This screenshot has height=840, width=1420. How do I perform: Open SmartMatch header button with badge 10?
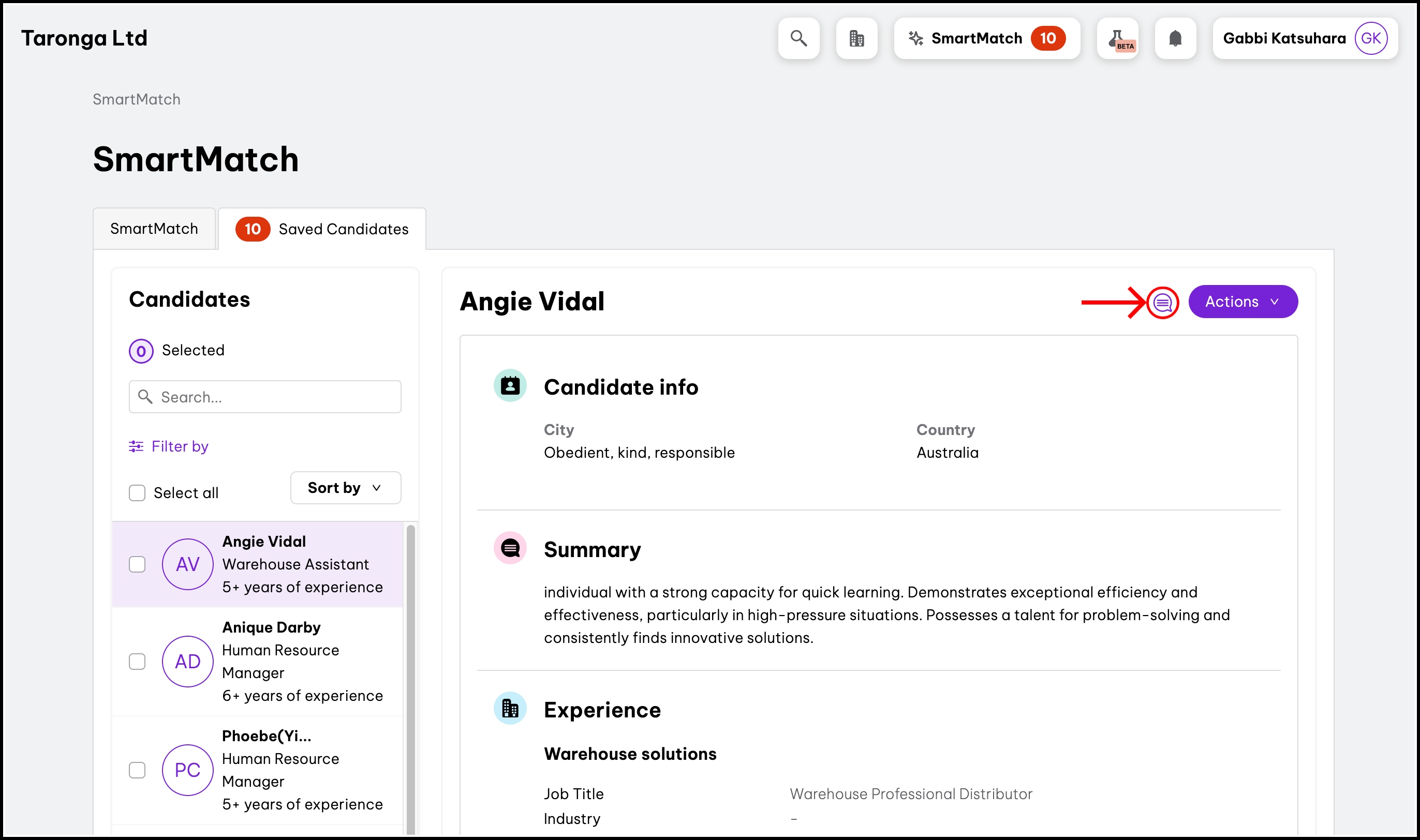pos(987,38)
